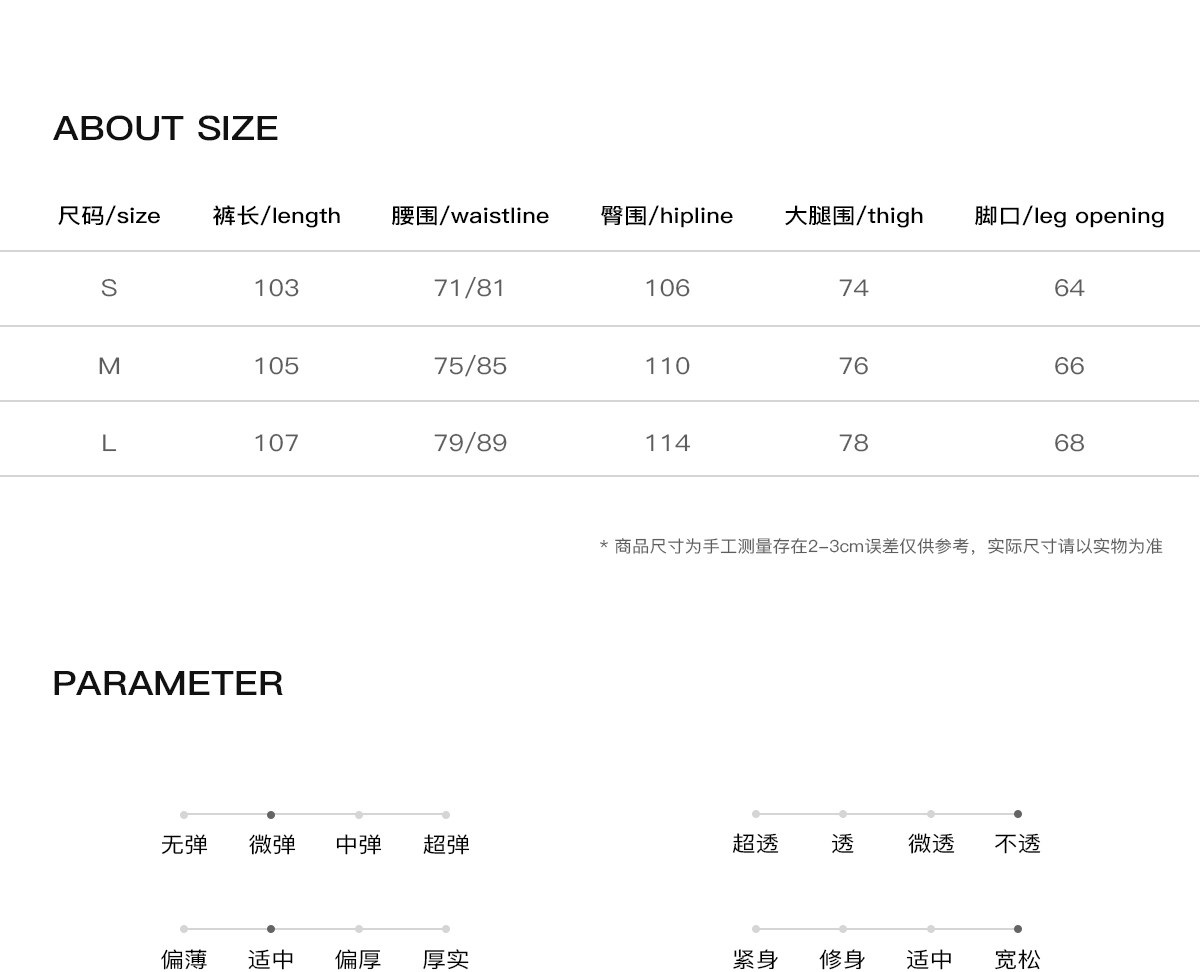This screenshot has height=972, width=1200.
Task: Select the 不透 transparency dot
Action: pos(1018,814)
